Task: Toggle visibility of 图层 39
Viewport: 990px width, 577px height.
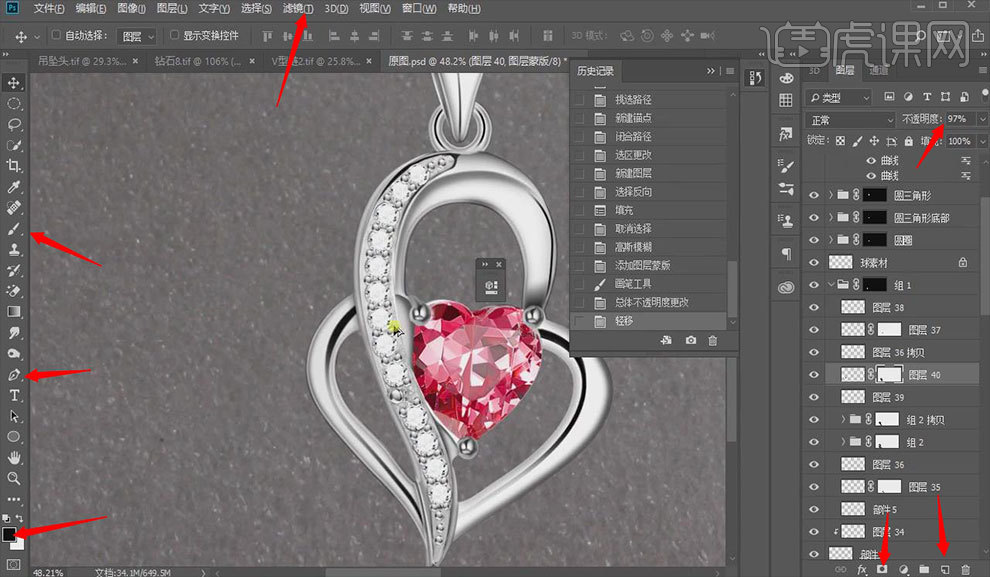Action: [814, 397]
